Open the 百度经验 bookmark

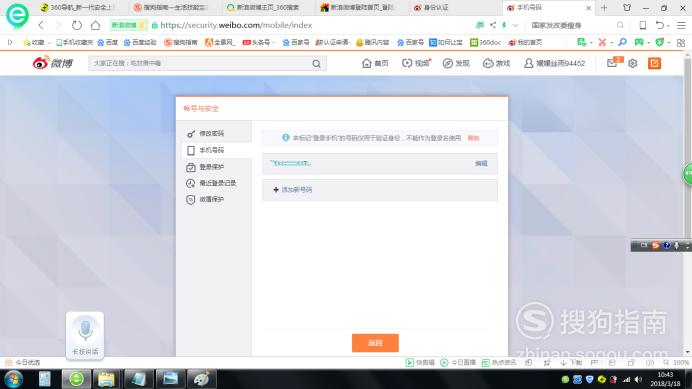pyautogui.click(x=140, y=42)
